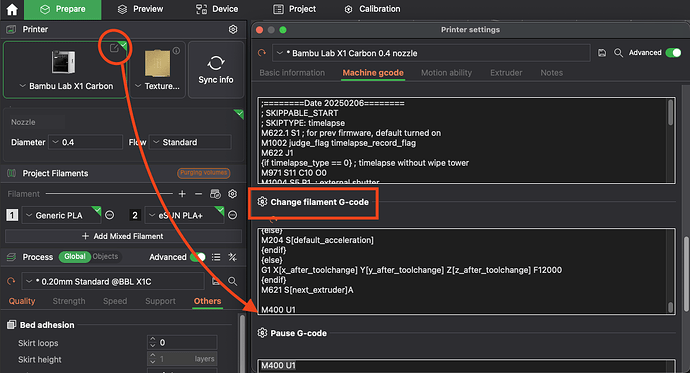Go to the home screen icon
Viewport: 690px width, 373px height.
tap(12, 9)
